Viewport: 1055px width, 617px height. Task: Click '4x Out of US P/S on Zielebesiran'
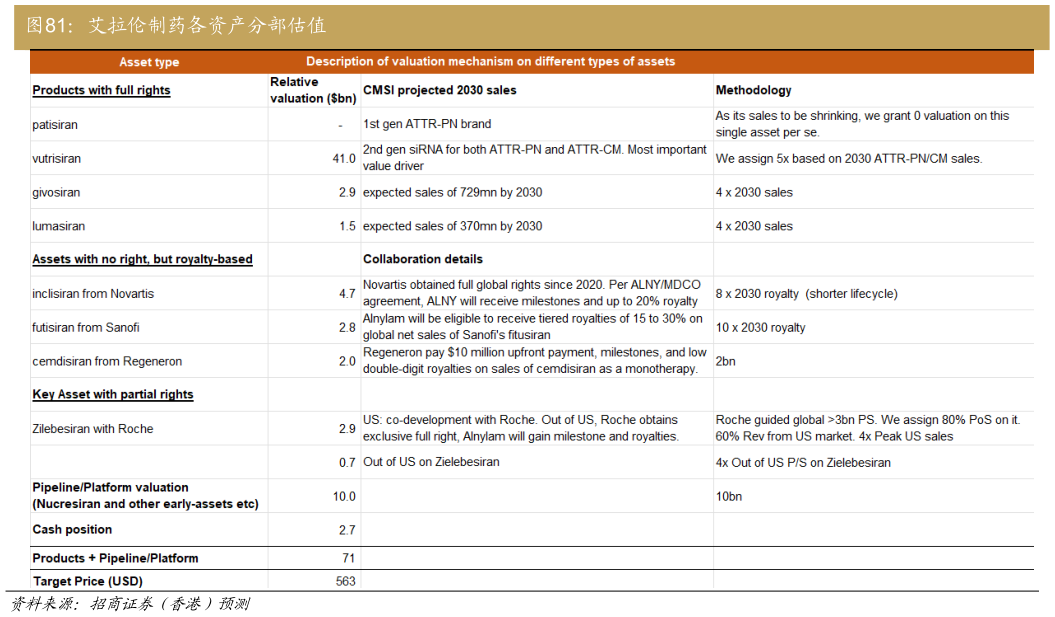click(x=803, y=463)
